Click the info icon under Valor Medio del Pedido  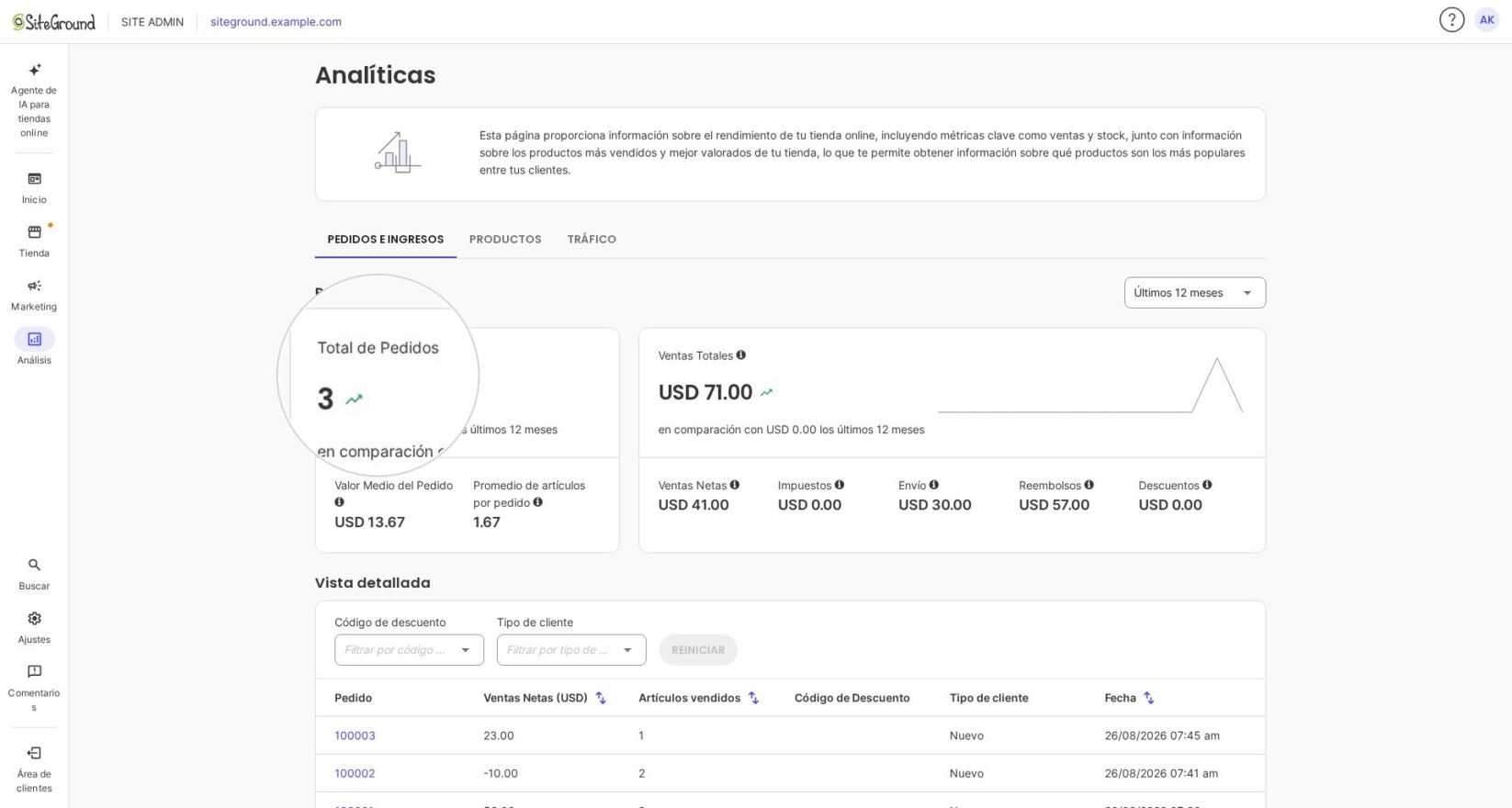tap(339, 502)
